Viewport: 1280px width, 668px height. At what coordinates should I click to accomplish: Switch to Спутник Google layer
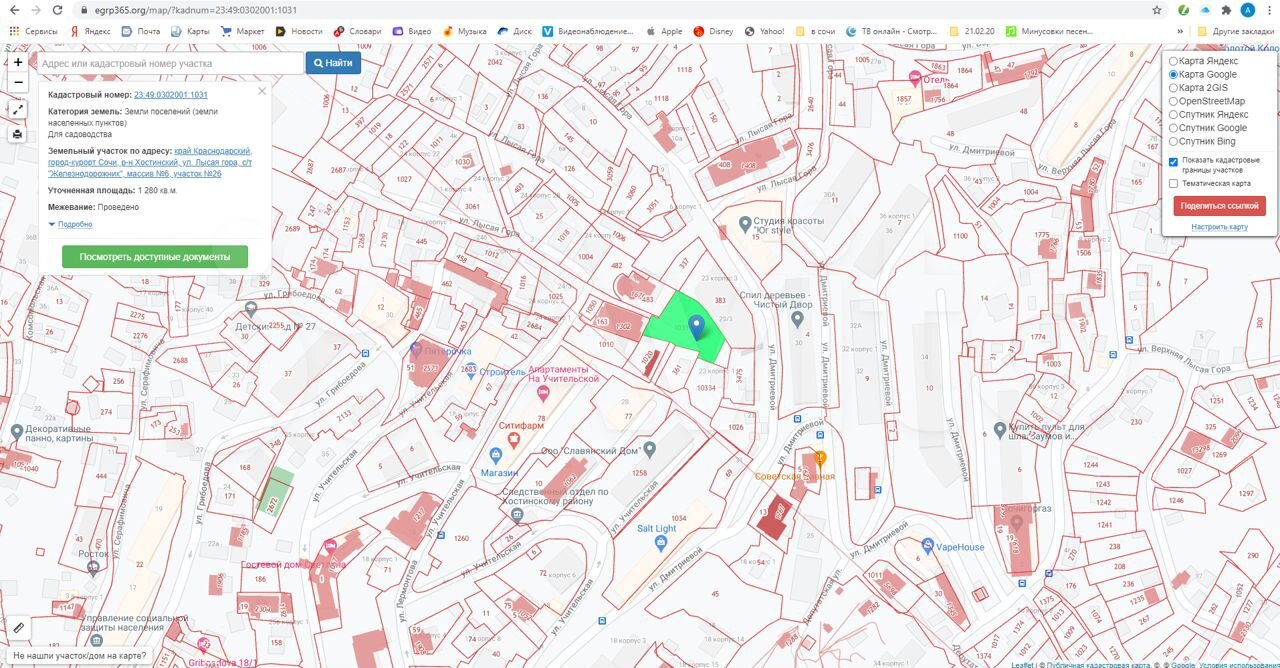point(1174,128)
